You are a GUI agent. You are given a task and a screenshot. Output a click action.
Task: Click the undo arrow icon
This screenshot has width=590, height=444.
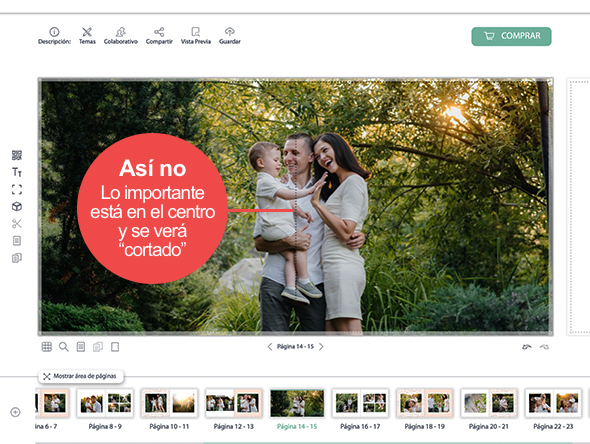527,347
